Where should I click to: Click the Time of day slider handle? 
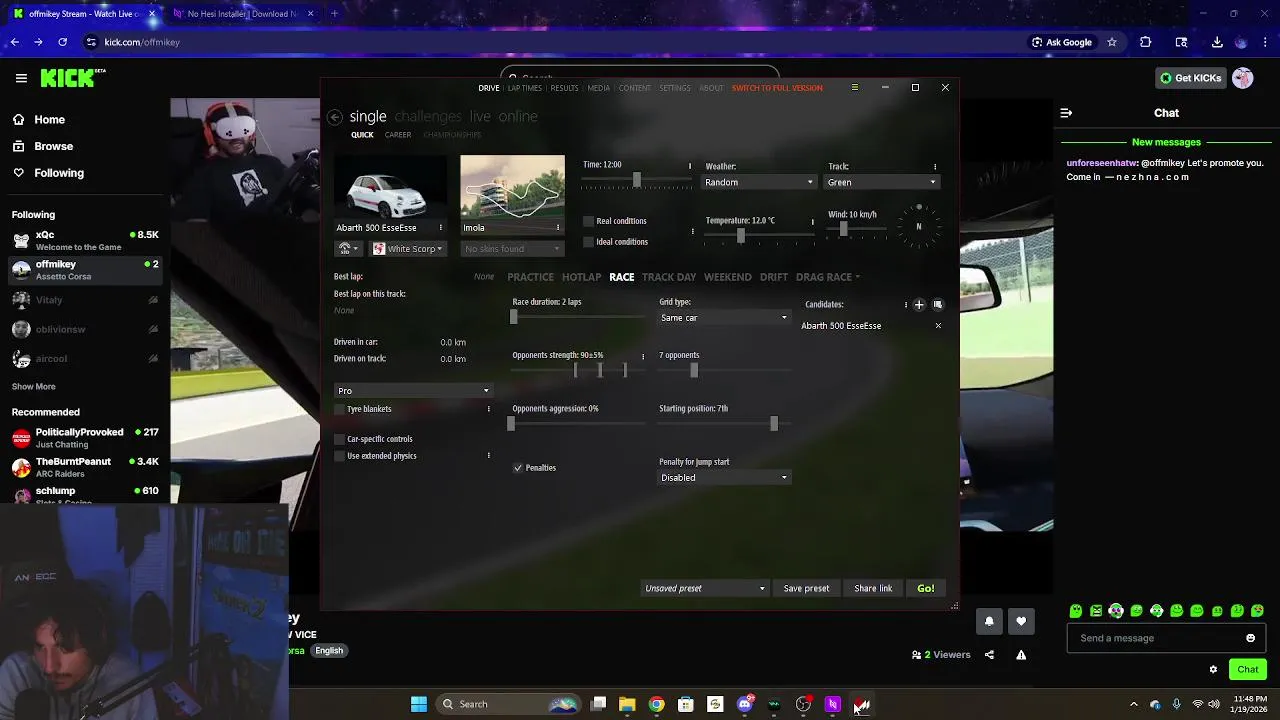tap(636, 180)
